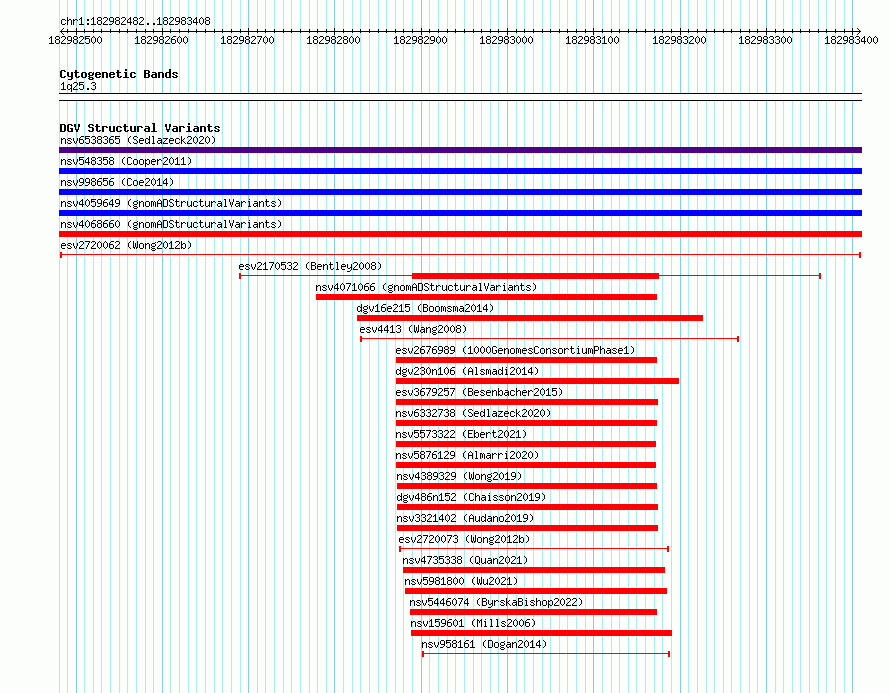Screen dimensions: 890x693
Task: Click the red bar under nsv4389329
Action: pos(527,486)
